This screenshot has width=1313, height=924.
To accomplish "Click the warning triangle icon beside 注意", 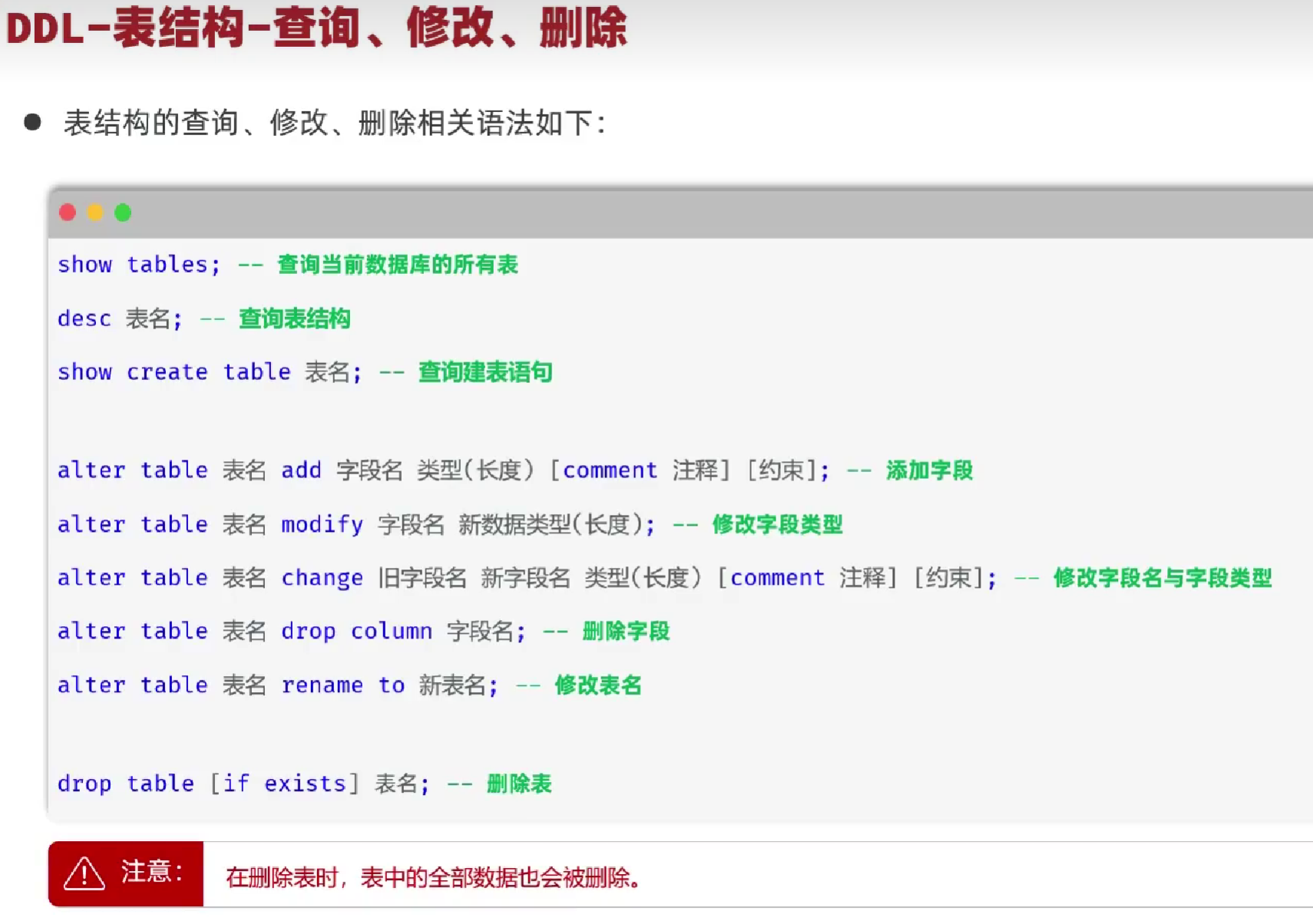I will tap(84, 873).
